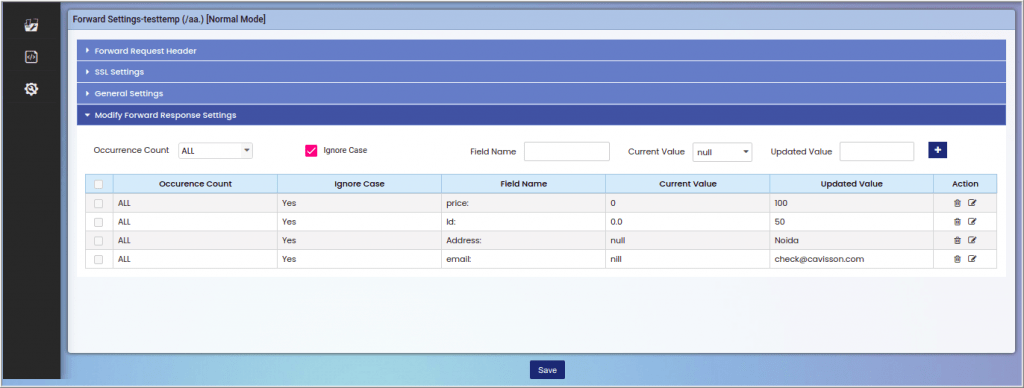Expand Forward Request Header section
The width and height of the screenshot is (1024, 388).
541,50
